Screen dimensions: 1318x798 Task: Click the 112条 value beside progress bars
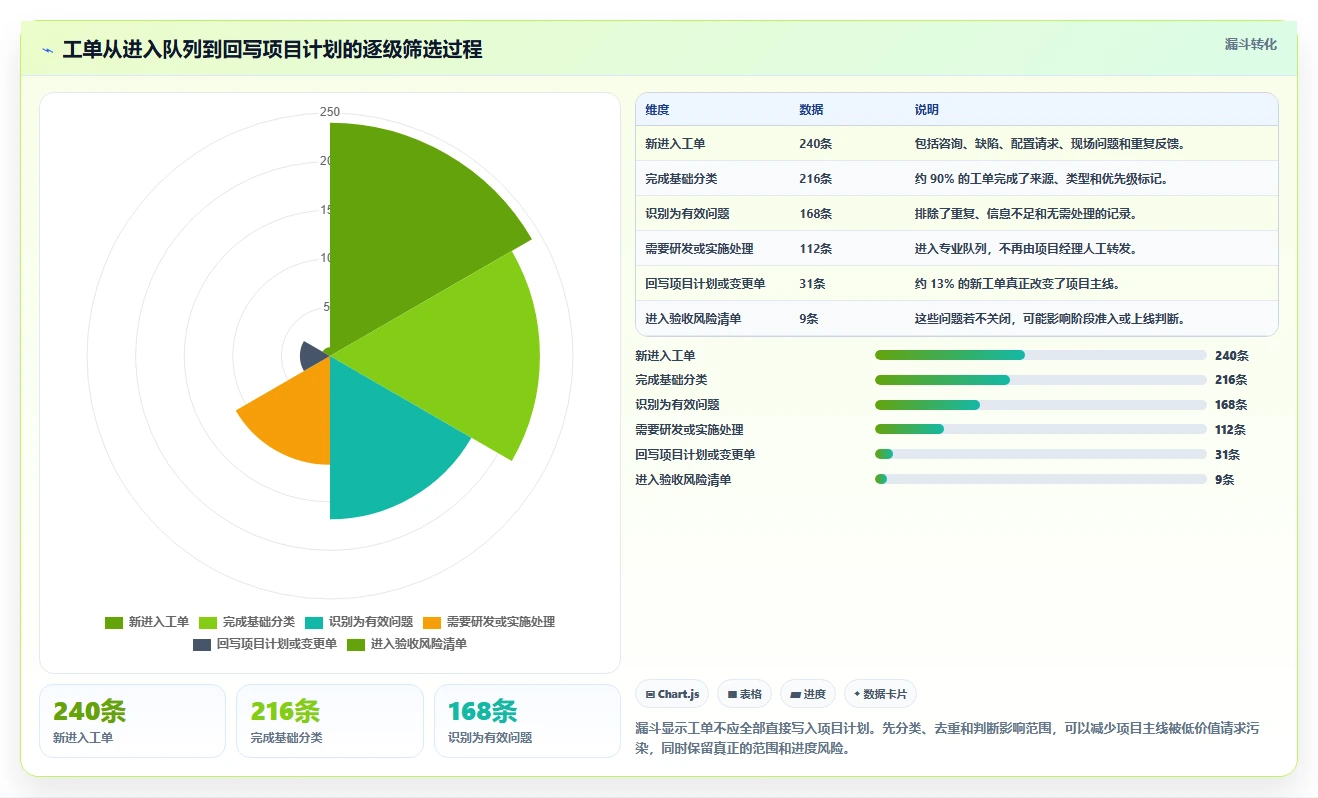[1230, 430]
